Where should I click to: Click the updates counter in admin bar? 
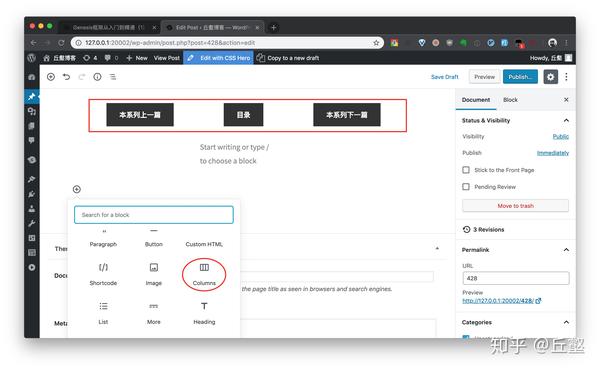point(90,58)
